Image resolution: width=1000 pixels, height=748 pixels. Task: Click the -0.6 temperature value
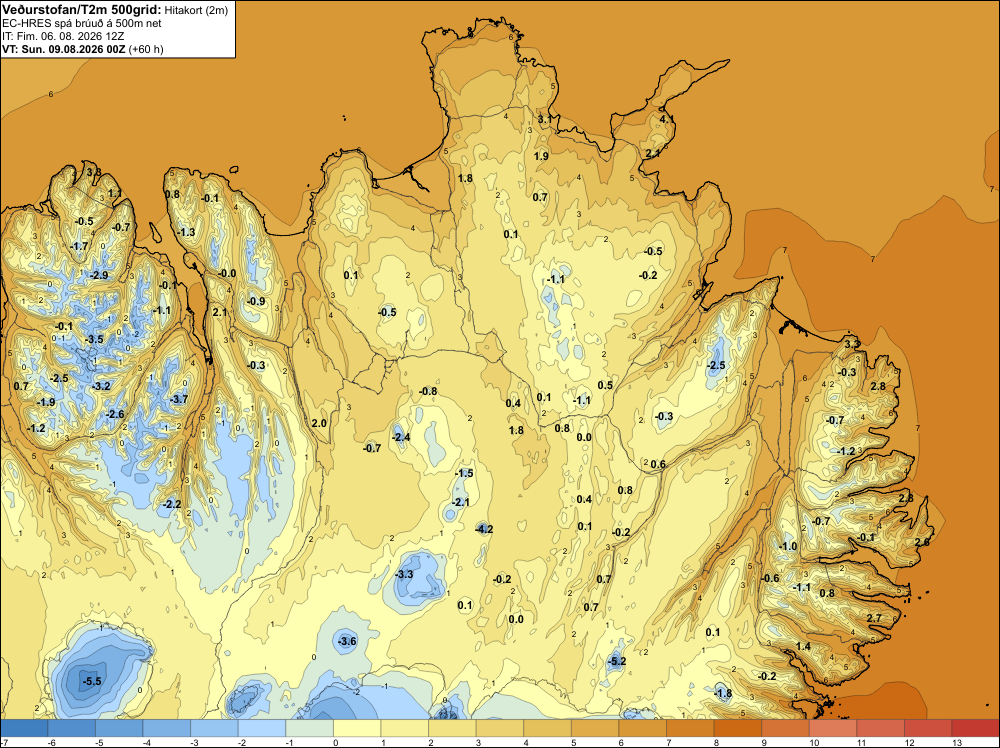[770, 578]
